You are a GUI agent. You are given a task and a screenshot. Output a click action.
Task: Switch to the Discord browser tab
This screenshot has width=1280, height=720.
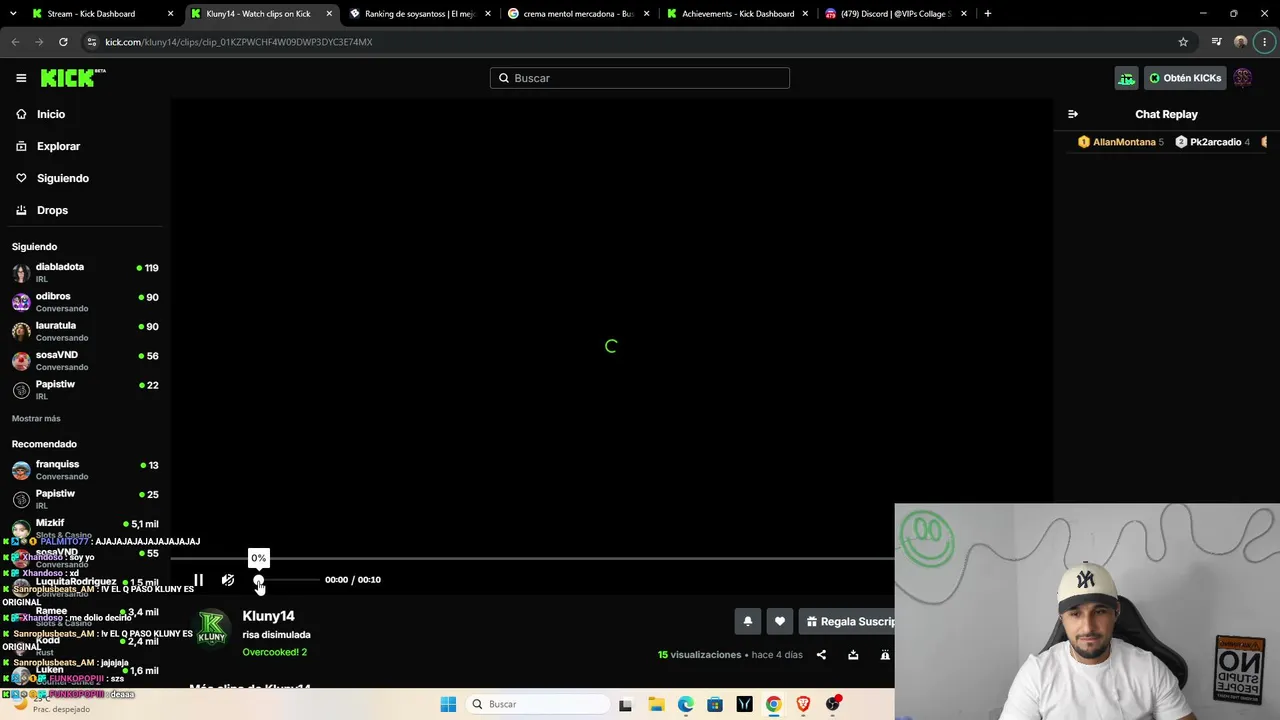897,14
